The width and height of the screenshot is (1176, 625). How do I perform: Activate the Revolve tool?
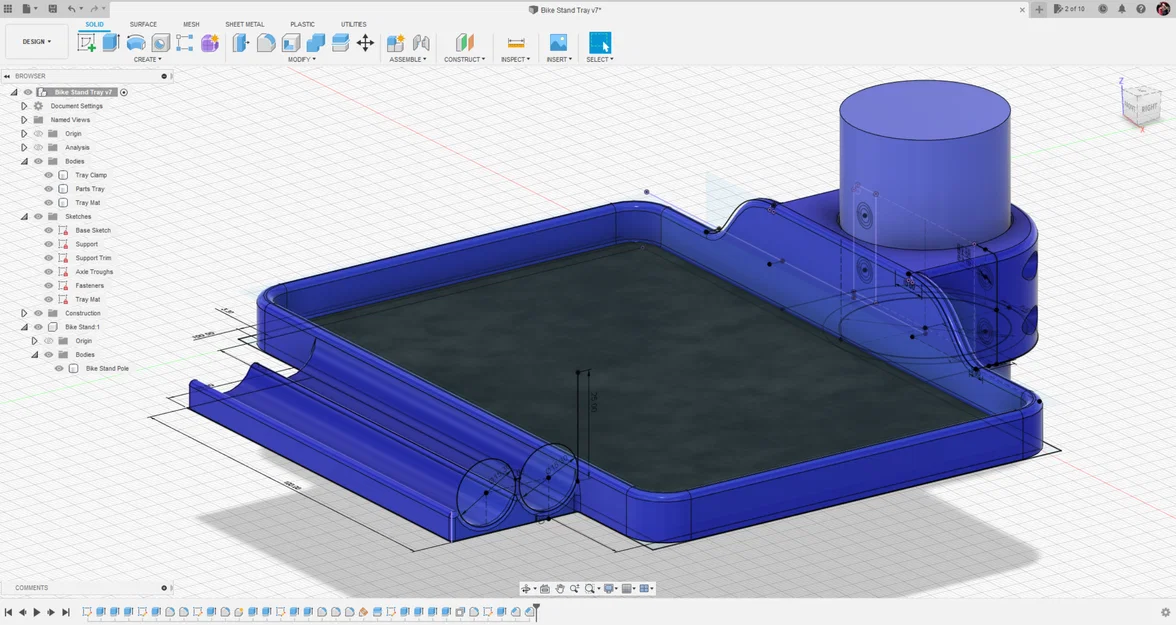pyautogui.click(x=136, y=43)
